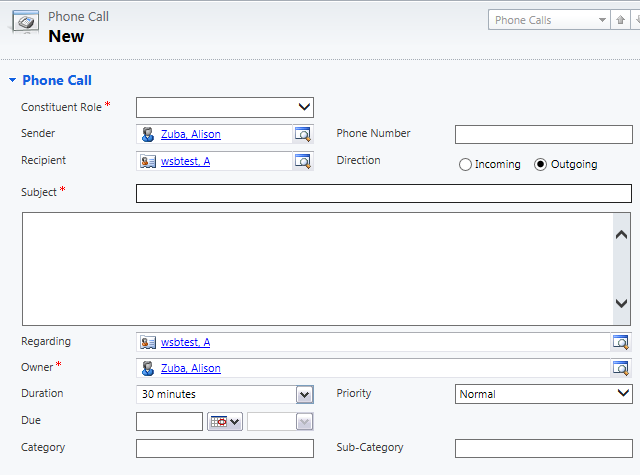
Task: Open the Duration dropdown list
Action: (304, 395)
